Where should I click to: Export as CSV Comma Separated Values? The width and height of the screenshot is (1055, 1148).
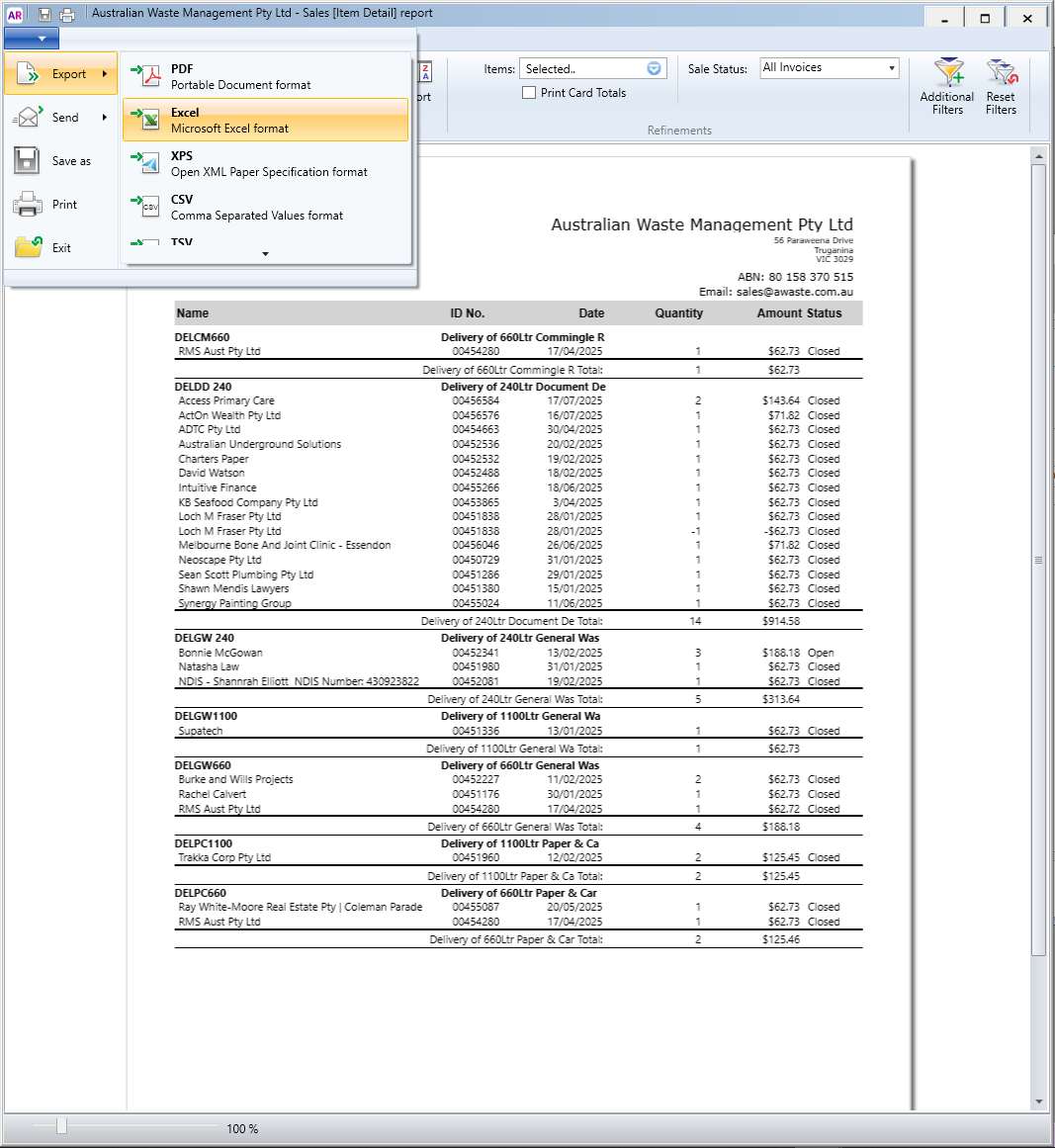265,208
